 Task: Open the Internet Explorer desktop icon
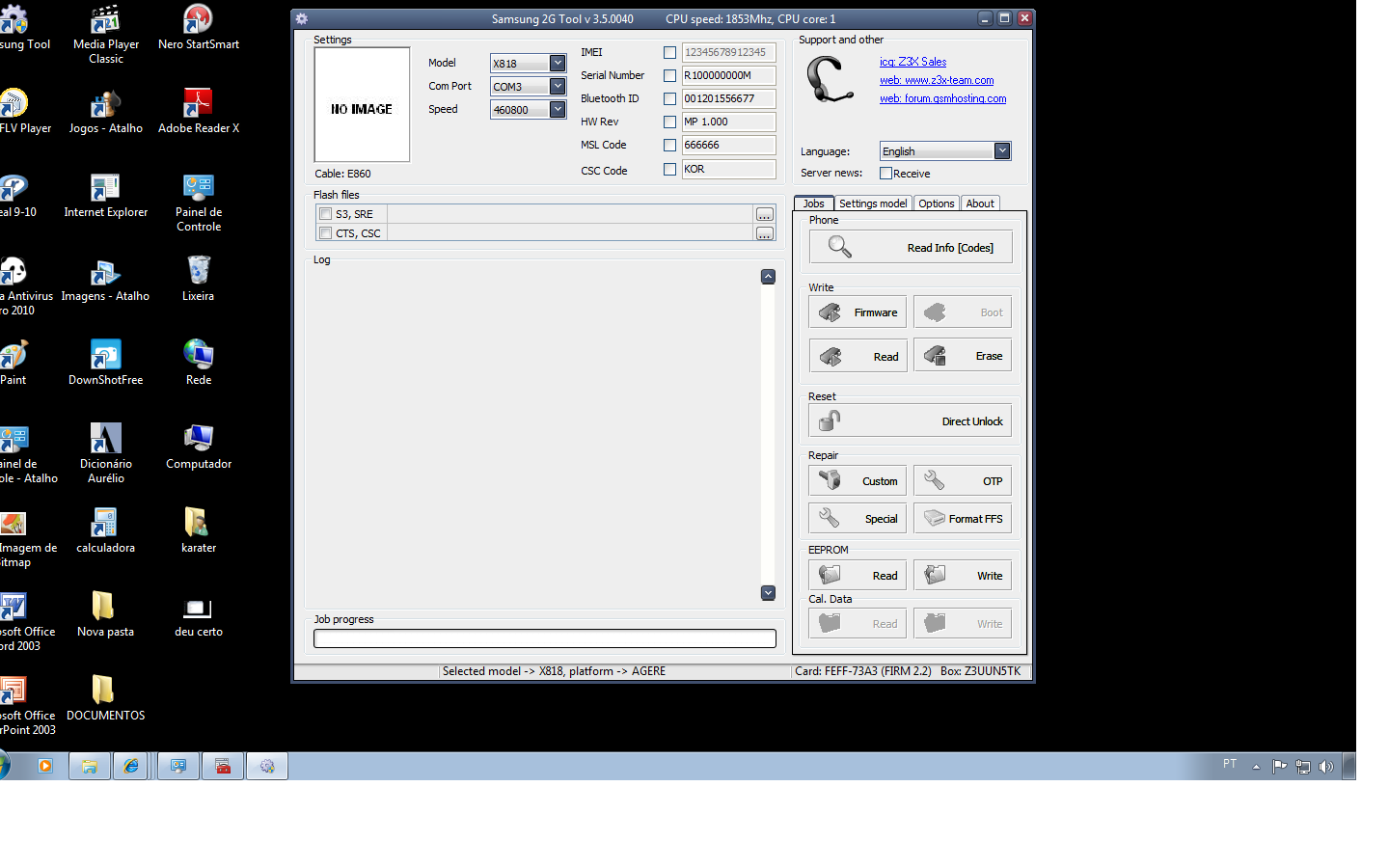[x=106, y=195]
